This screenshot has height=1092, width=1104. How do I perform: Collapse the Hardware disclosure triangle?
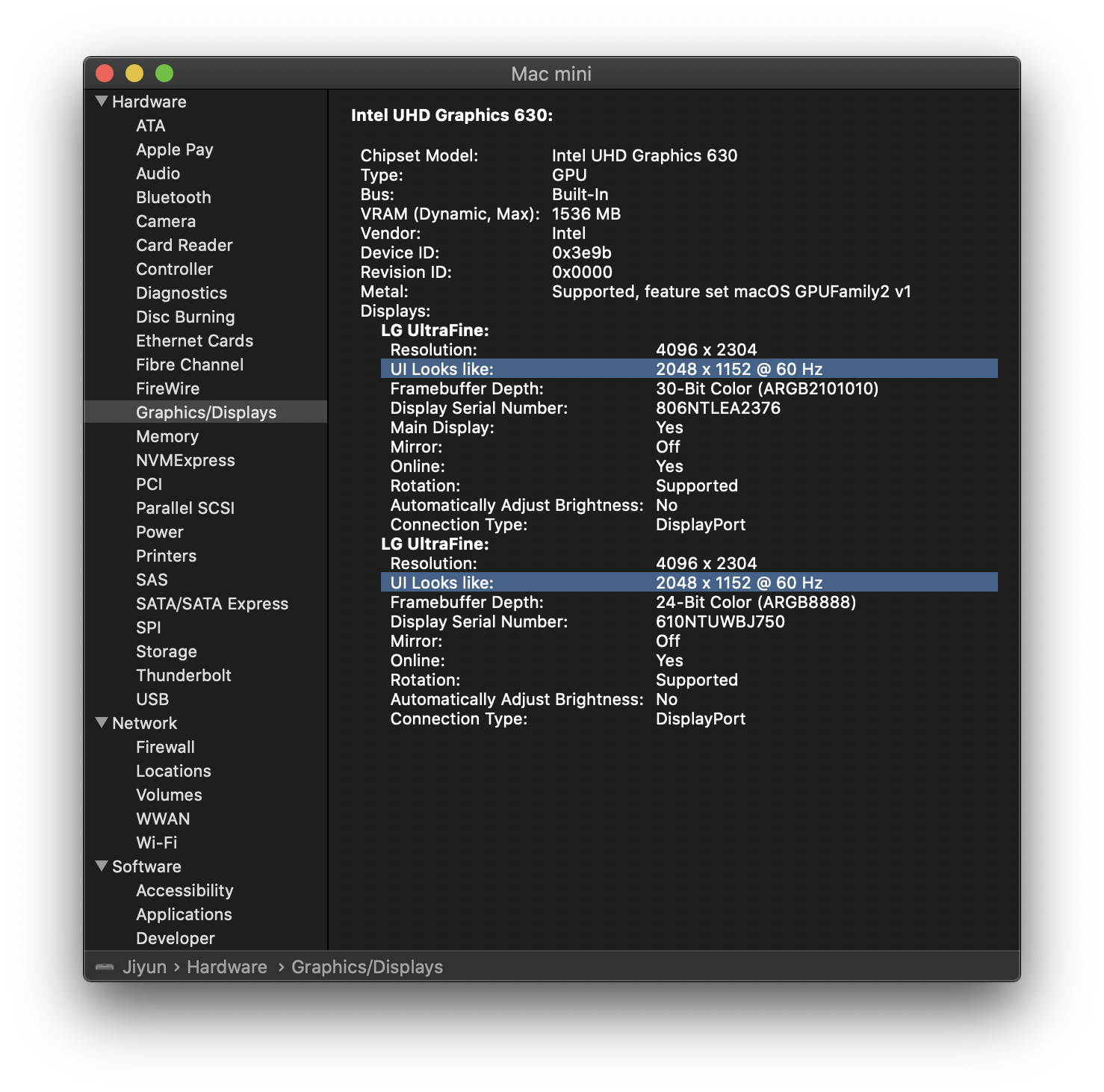[102, 102]
